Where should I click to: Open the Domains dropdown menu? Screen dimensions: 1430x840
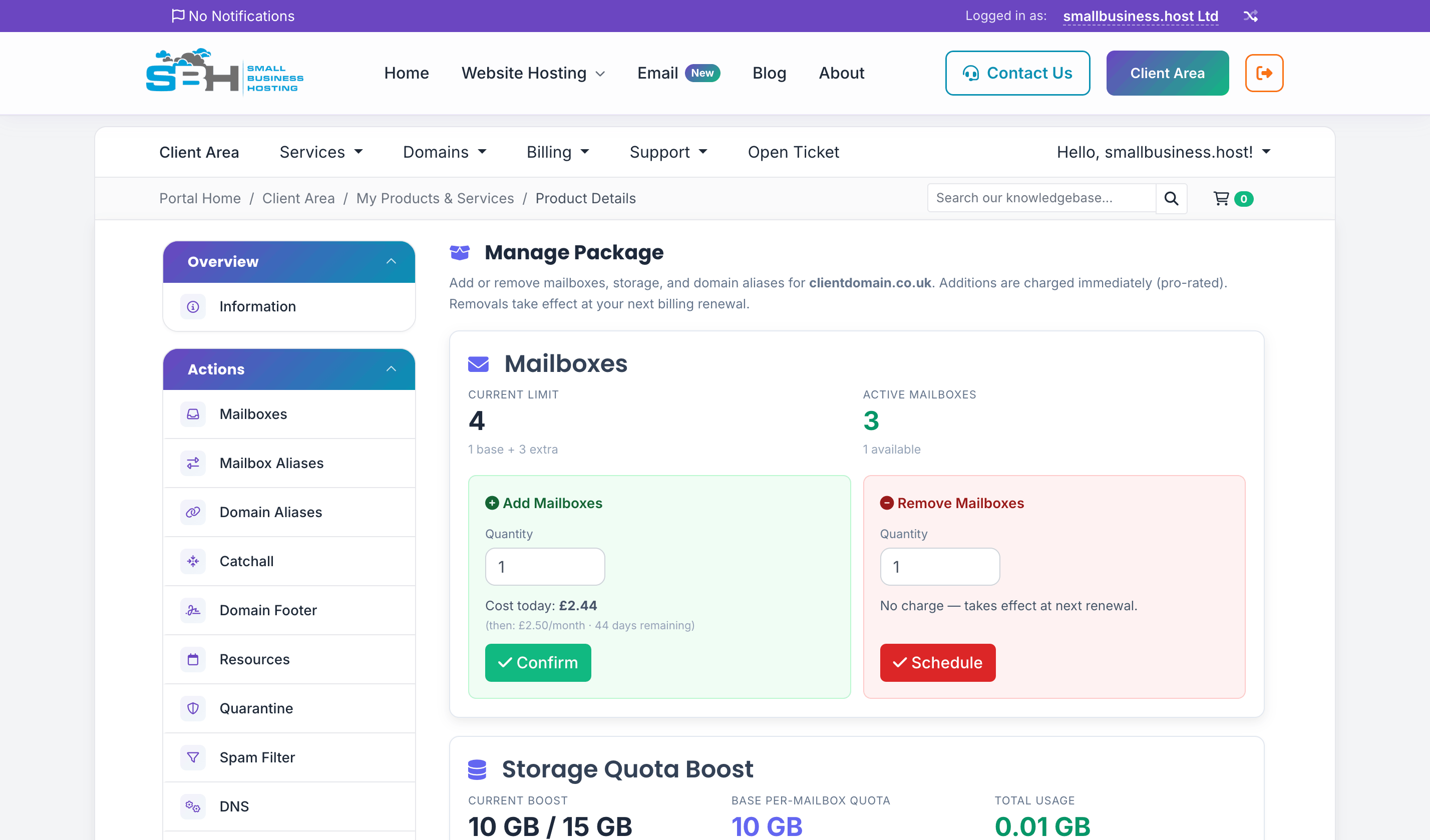444,152
